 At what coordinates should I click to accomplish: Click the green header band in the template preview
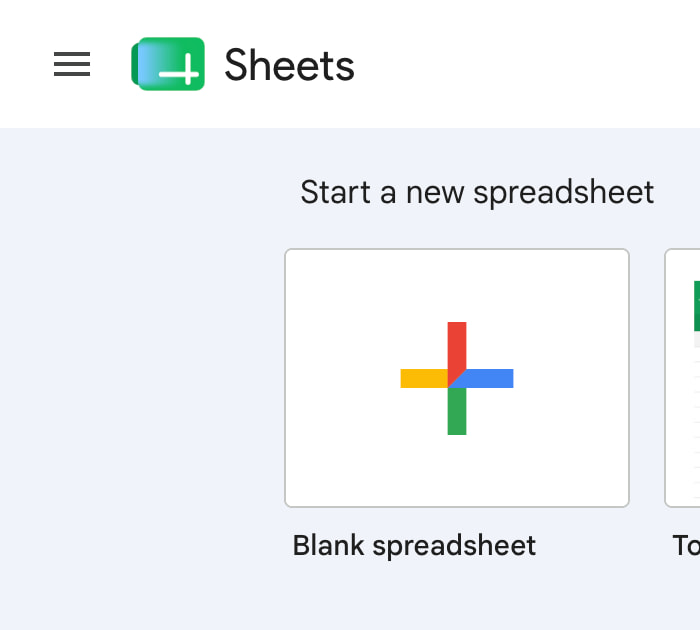click(697, 306)
